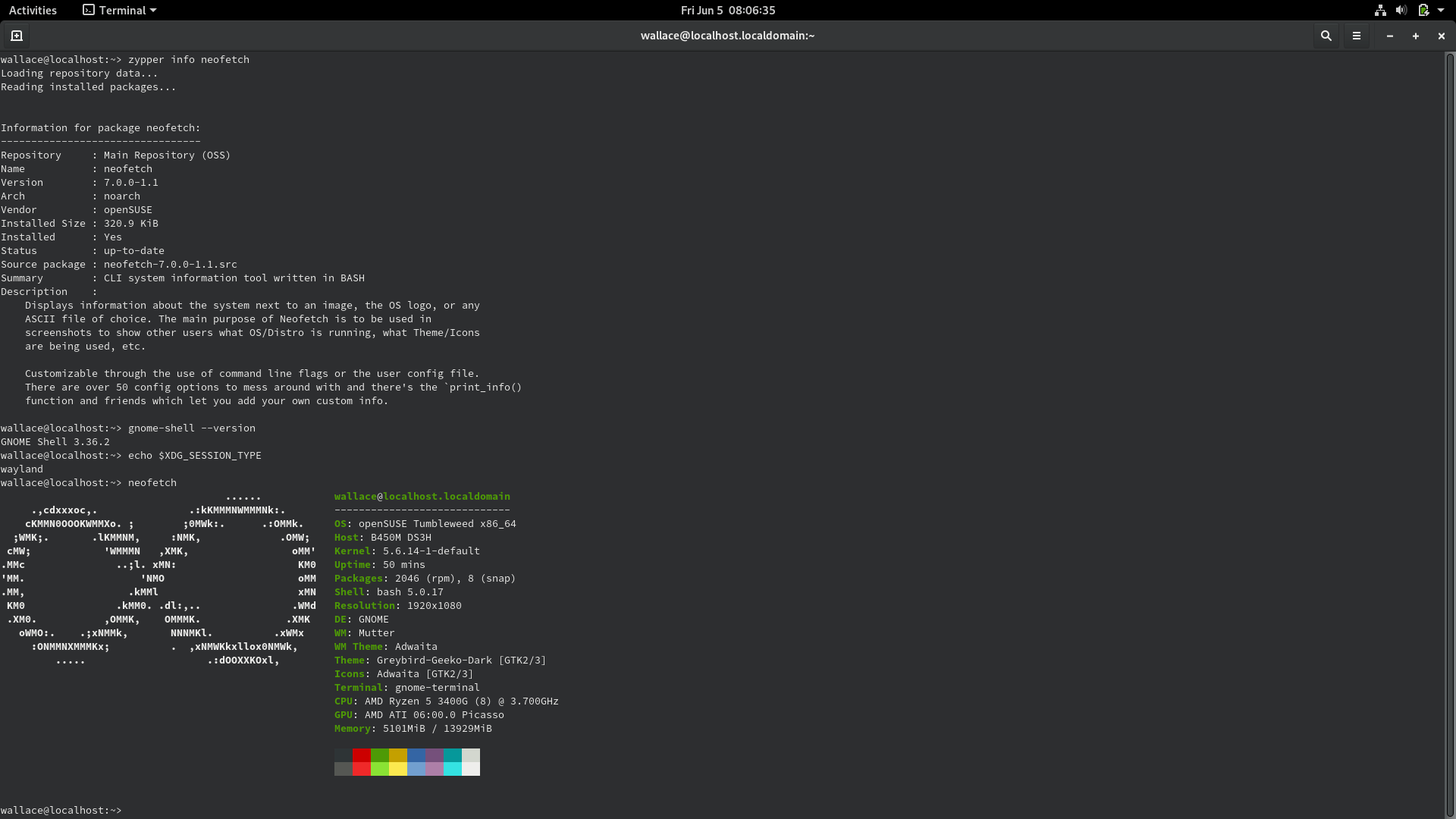Close the terminal window
This screenshot has height=819, width=1456.
click(1440, 36)
